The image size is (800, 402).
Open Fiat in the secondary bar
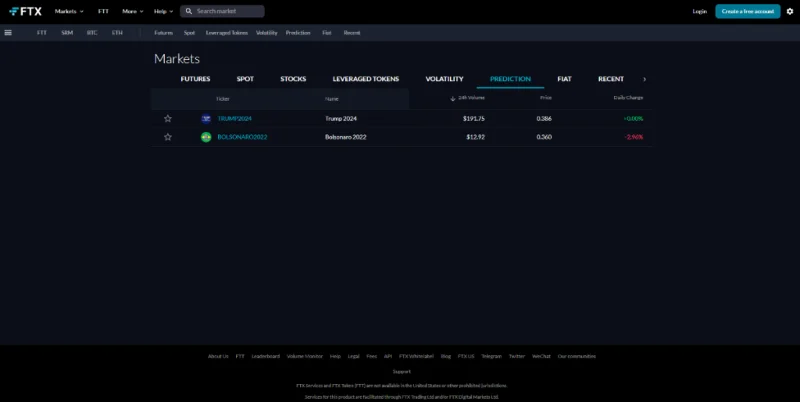(327, 33)
